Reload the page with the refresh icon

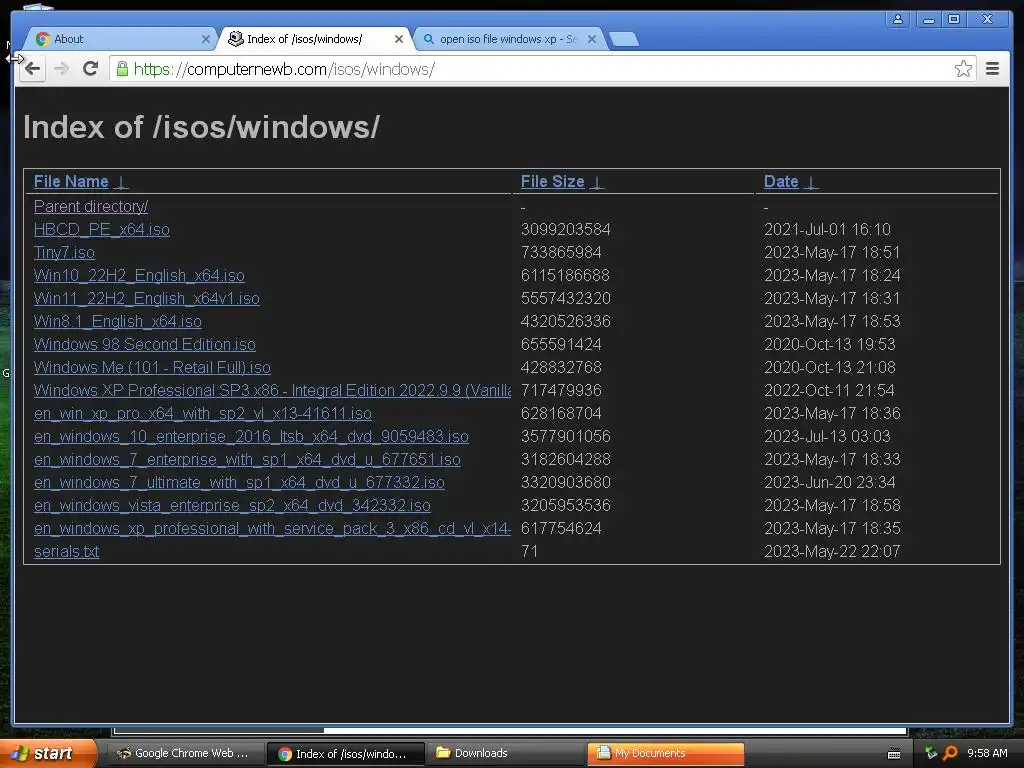[91, 69]
